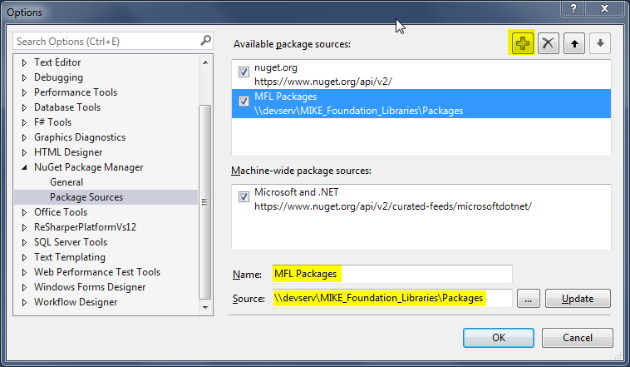This screenshot has height=367, width=630.
Task: Click the Name field containing MFL Packages
Action: coord(392,274)
